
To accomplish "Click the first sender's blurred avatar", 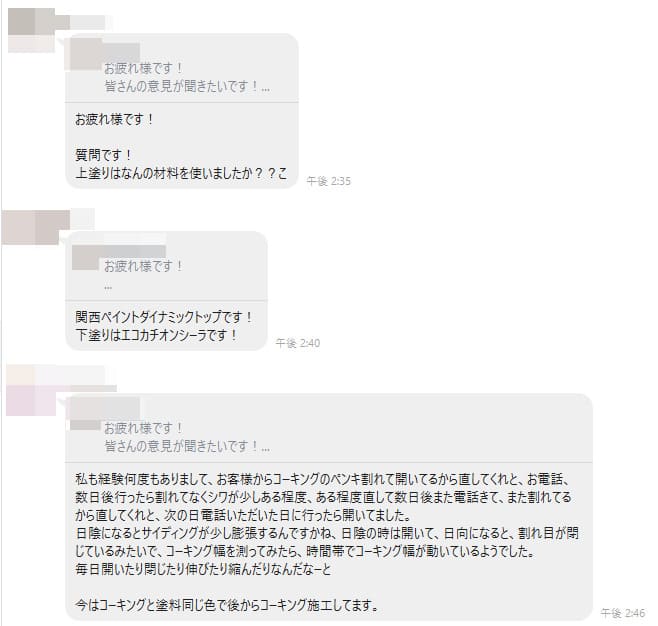I will (x=31, y=30).
